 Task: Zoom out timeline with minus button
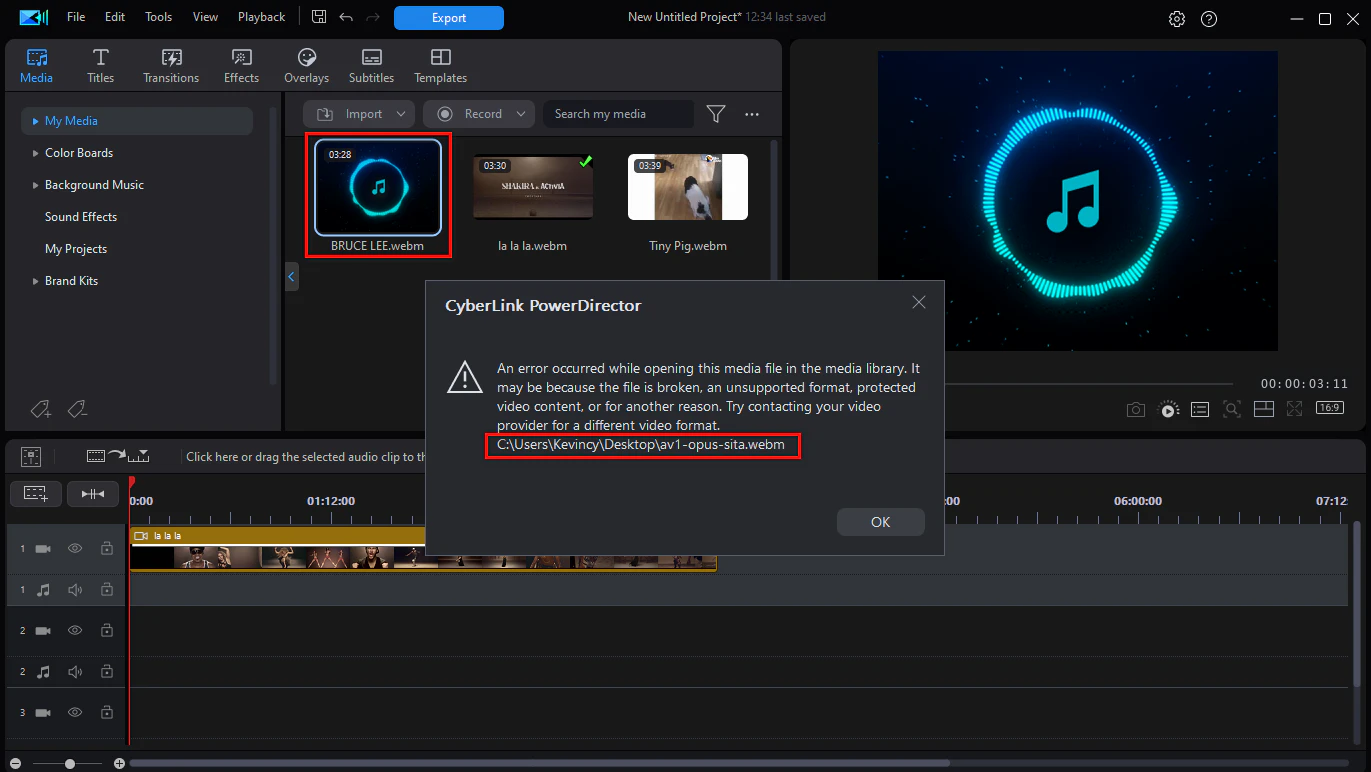(x=15, y=764)
